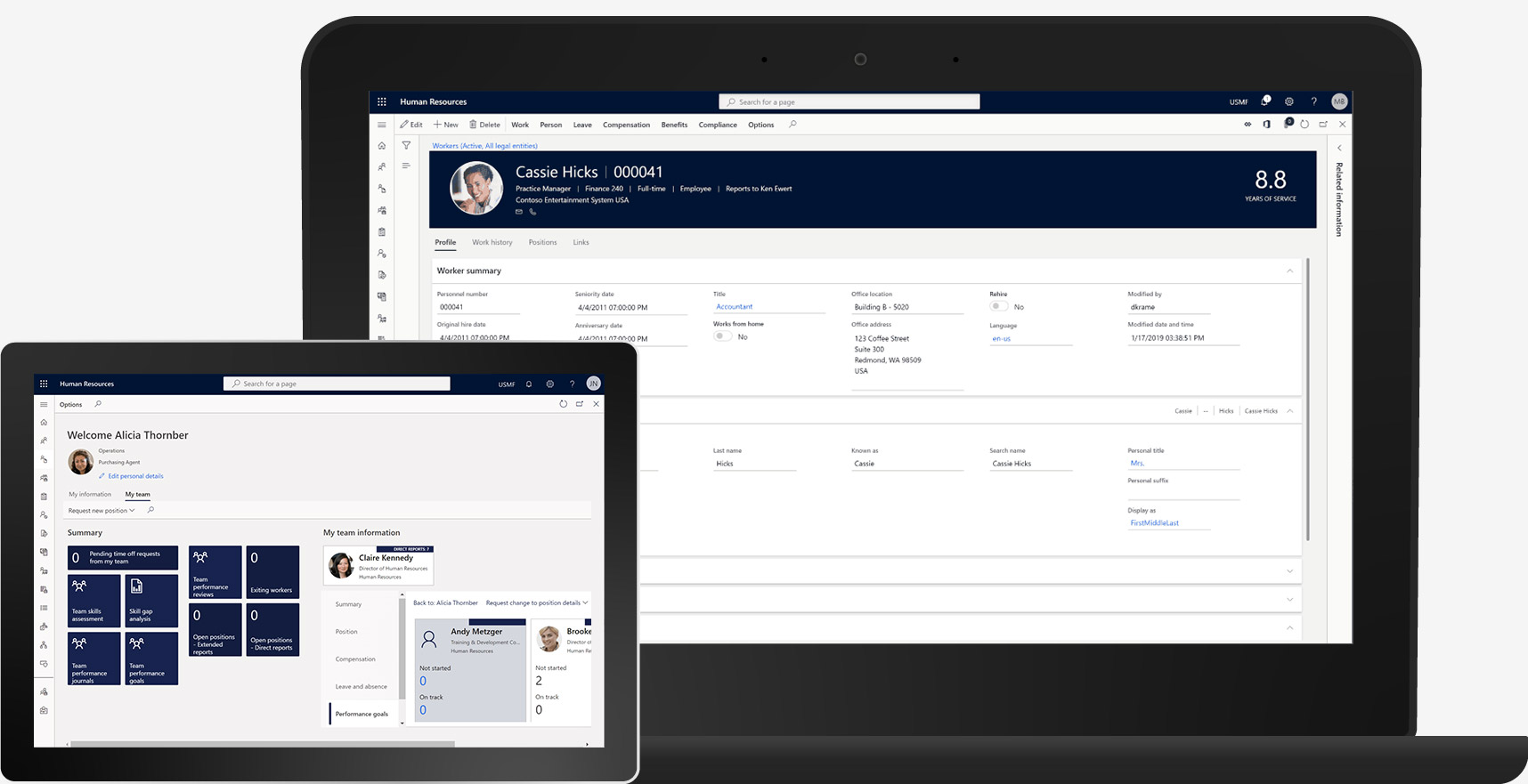Screen dimensions: 1528x784
Task: Open the Workers (Active, All legal entities) link
Action: tap(484, 145)
